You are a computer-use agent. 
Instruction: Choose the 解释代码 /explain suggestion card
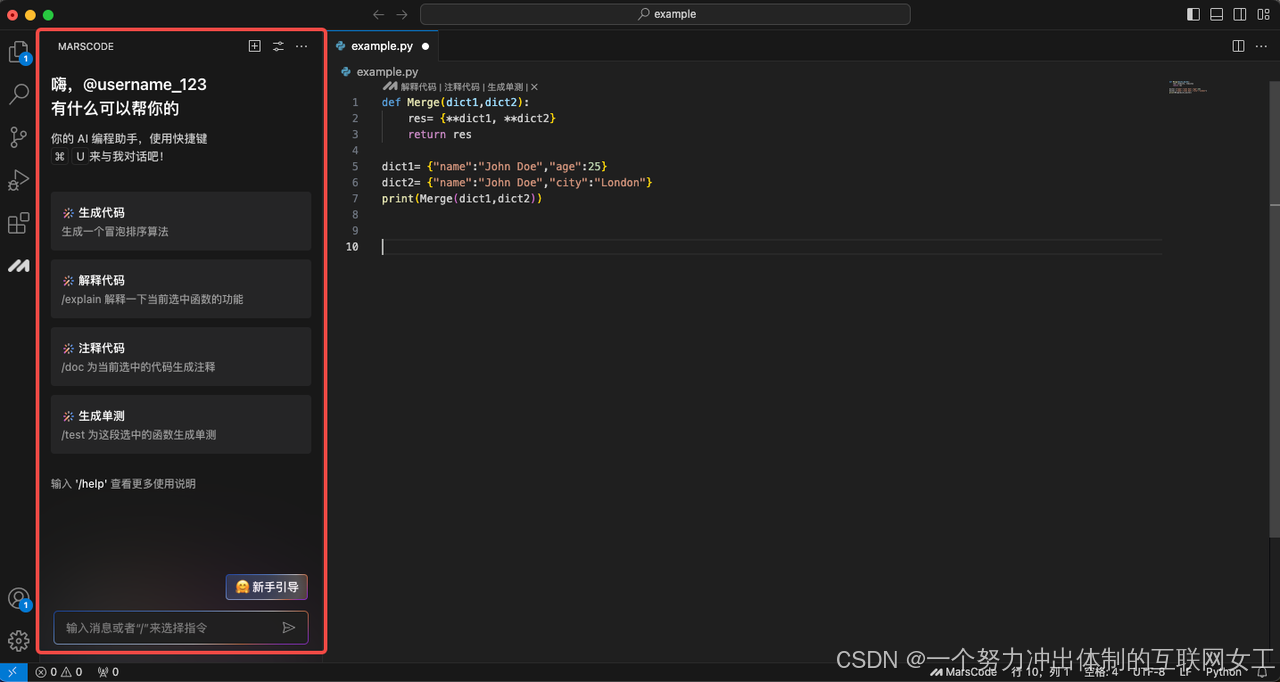(x=181, y=289)
